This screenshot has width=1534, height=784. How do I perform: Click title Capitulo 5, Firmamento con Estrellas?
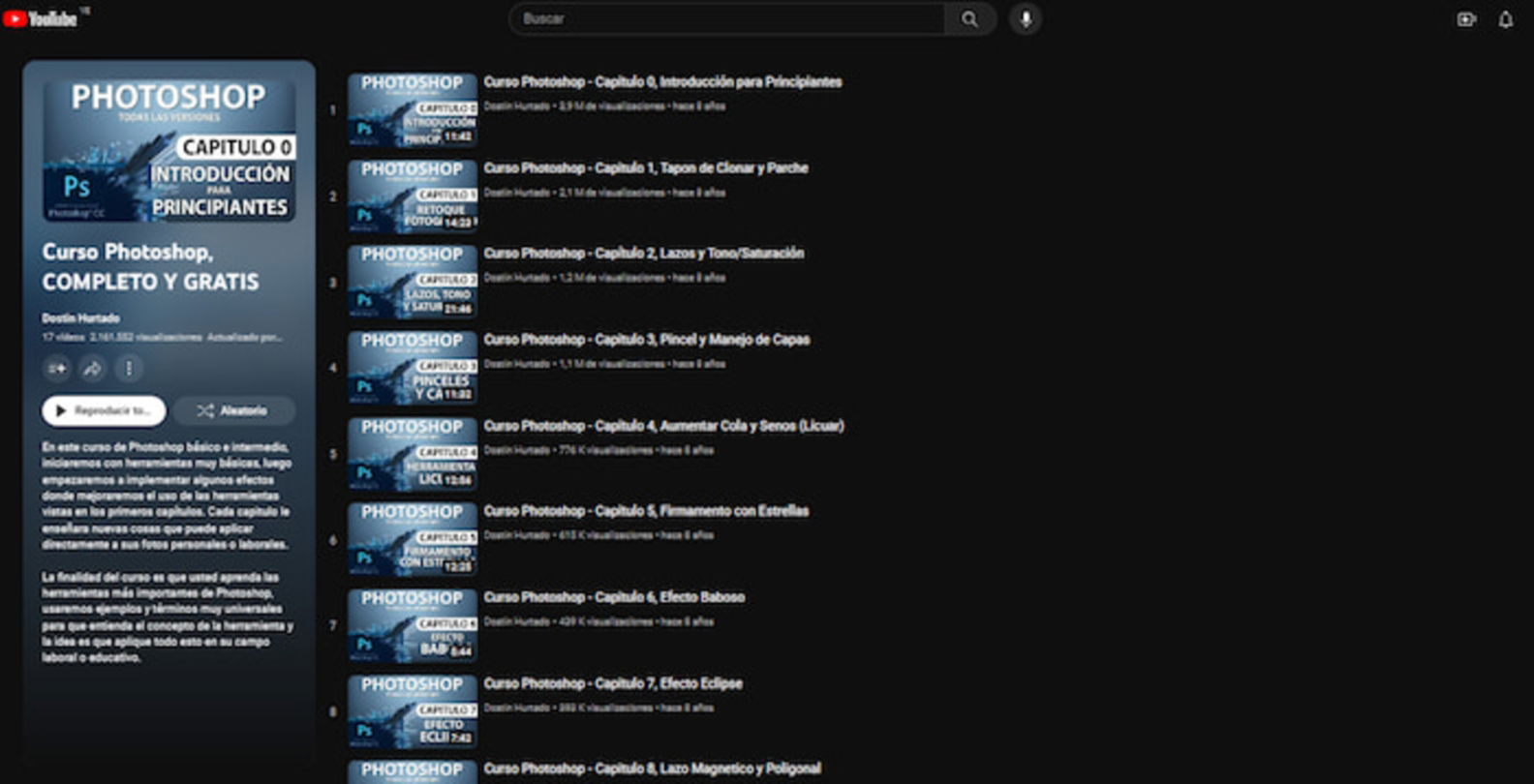click(646, 511)
